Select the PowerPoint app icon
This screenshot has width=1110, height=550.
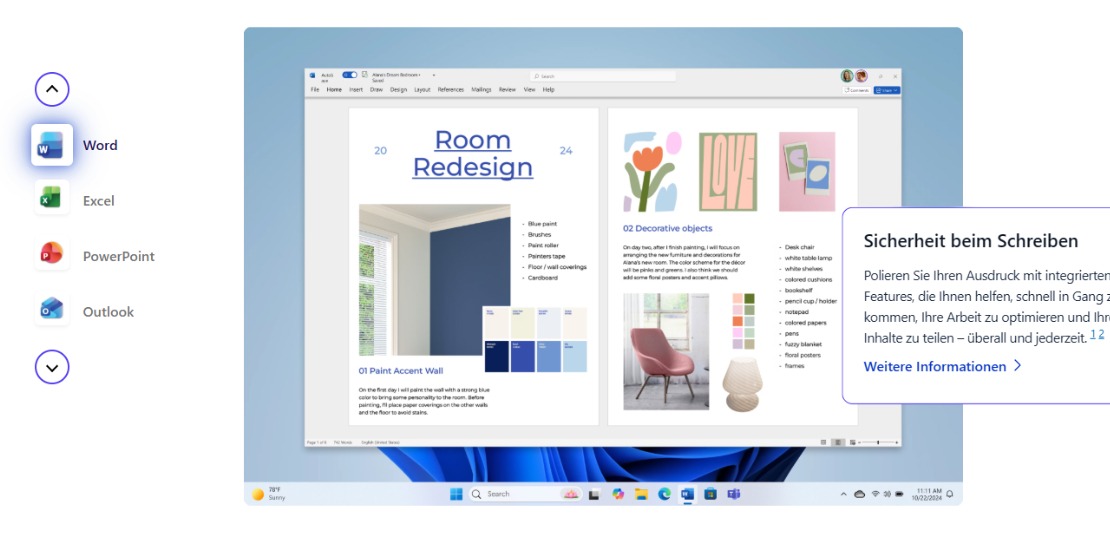pos(52,256)
